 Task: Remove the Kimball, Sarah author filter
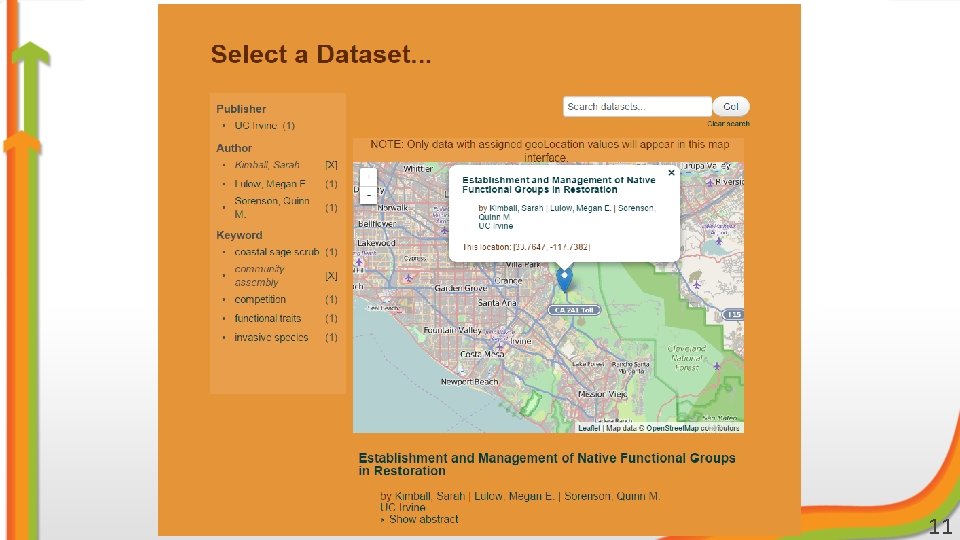coord(331,165)
